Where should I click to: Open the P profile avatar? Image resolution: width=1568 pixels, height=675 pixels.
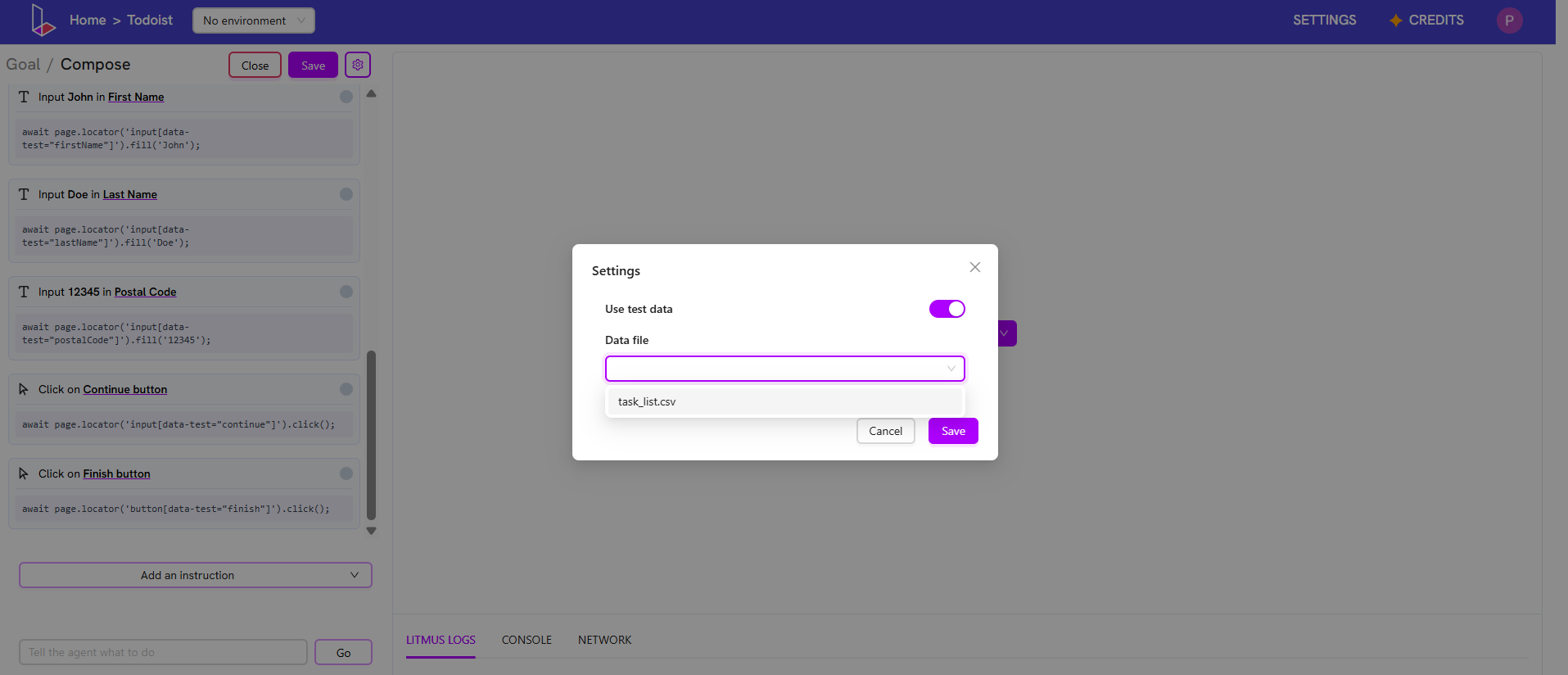(1509, 20)
